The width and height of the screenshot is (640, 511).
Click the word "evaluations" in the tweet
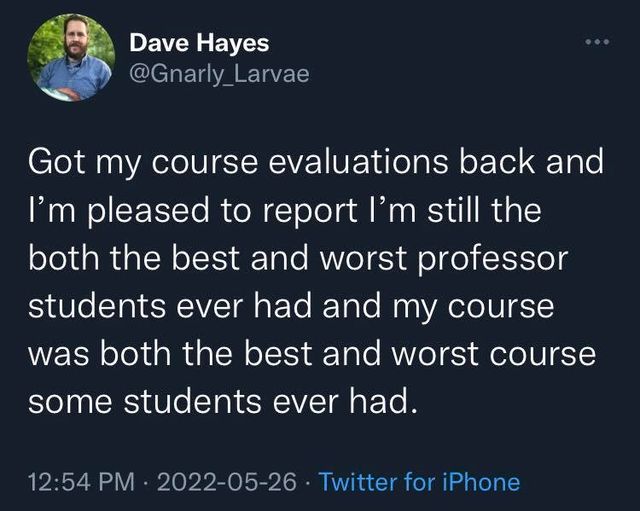tap(358, 162)
